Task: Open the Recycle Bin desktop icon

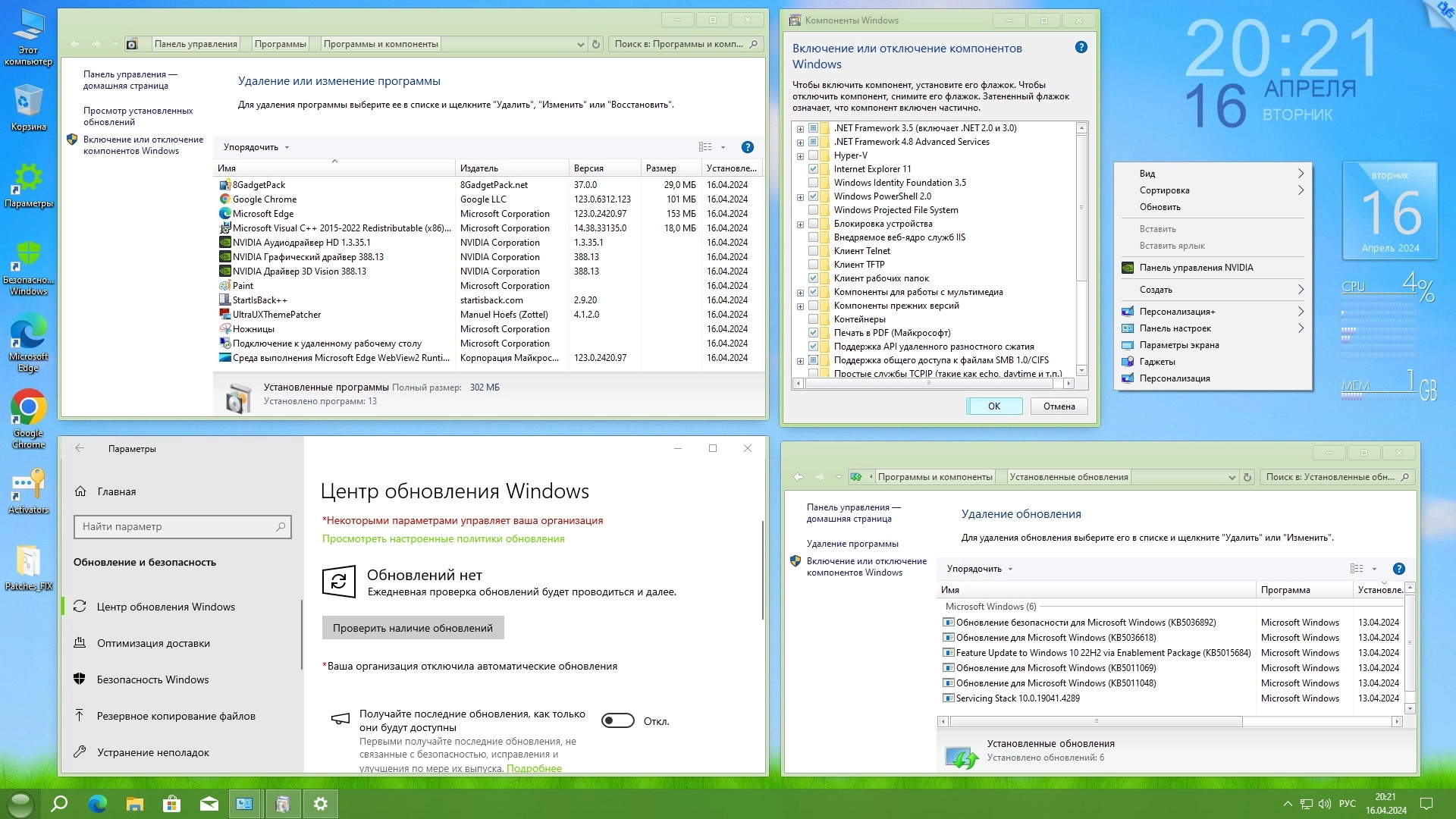Action: point(28,106)
